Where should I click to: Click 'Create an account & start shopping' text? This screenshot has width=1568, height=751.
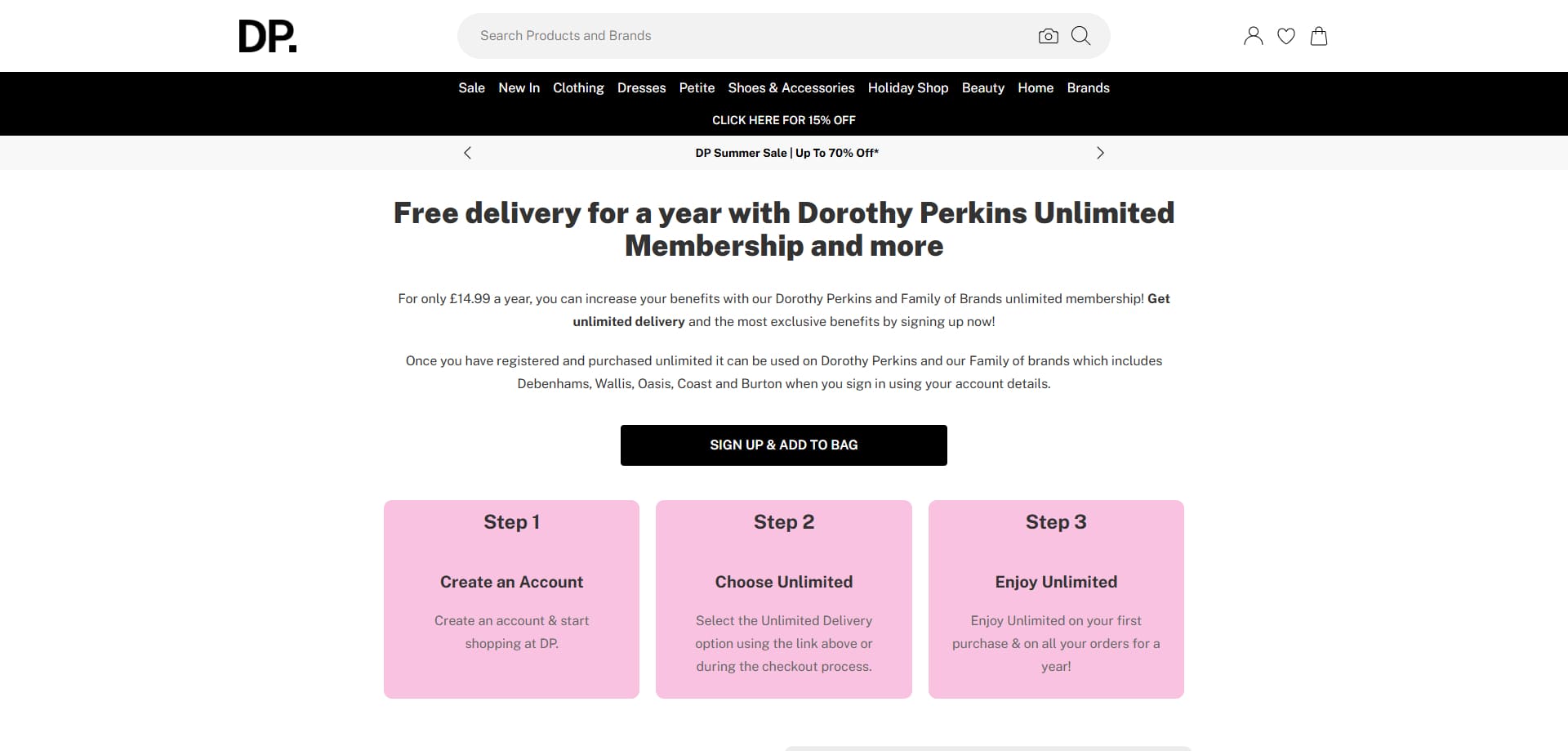[511, 633]
